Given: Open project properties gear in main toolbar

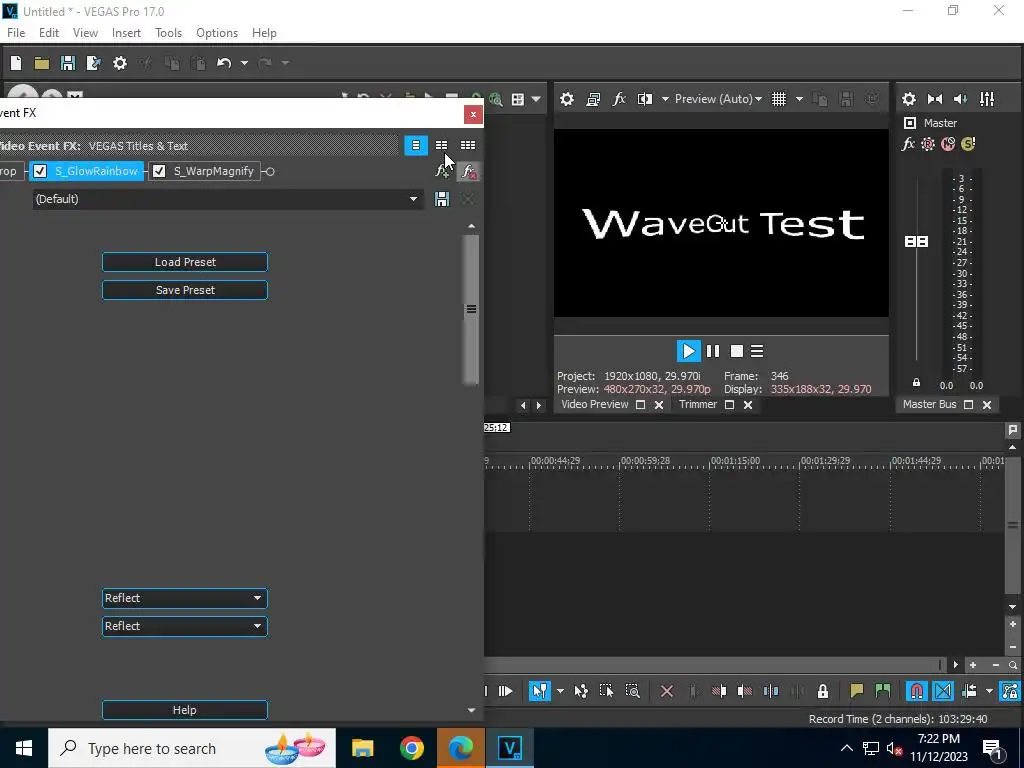Looking at the screenshot, I should point(120,63).
